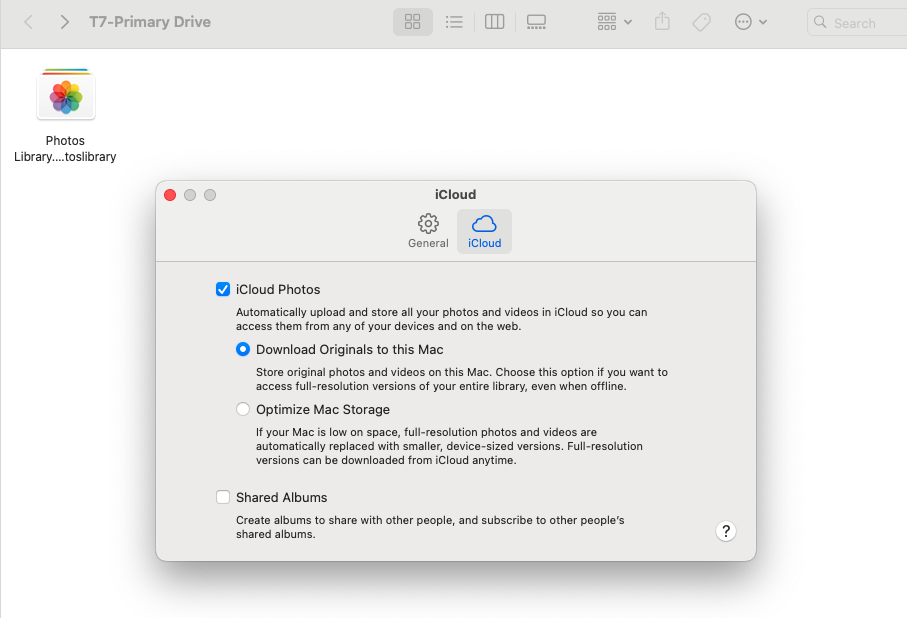Image resolution: width=907 pixels, height=618 pixels.
Task: Select the Photos Library file icon
Action: [66, 94]
